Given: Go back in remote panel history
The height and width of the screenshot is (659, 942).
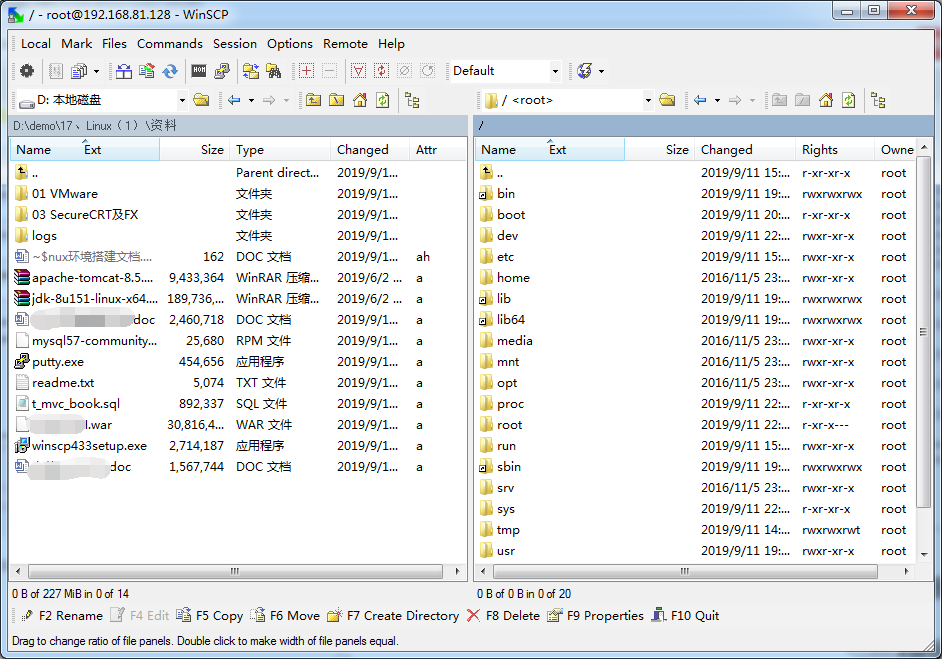Looking at the screenshot, I should pos(700,100).
